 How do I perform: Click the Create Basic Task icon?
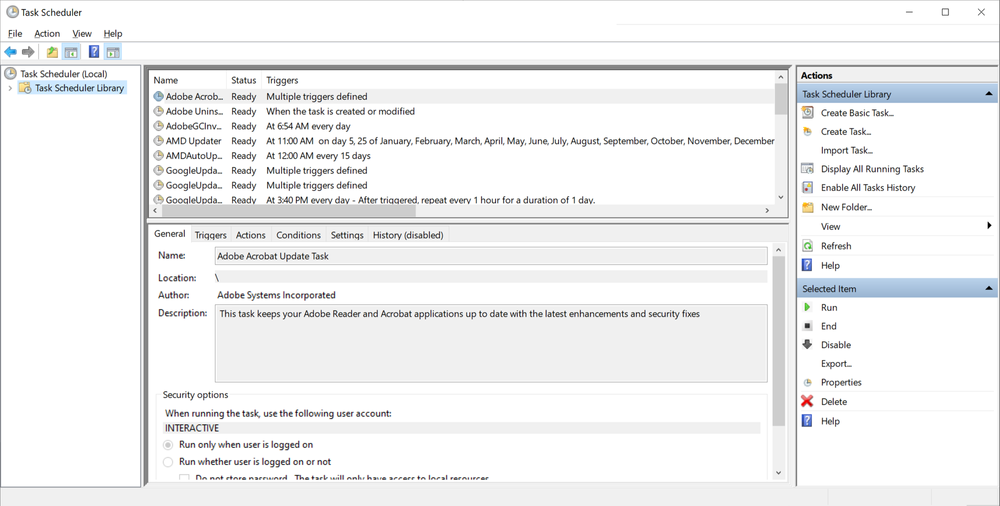(808, 113)
